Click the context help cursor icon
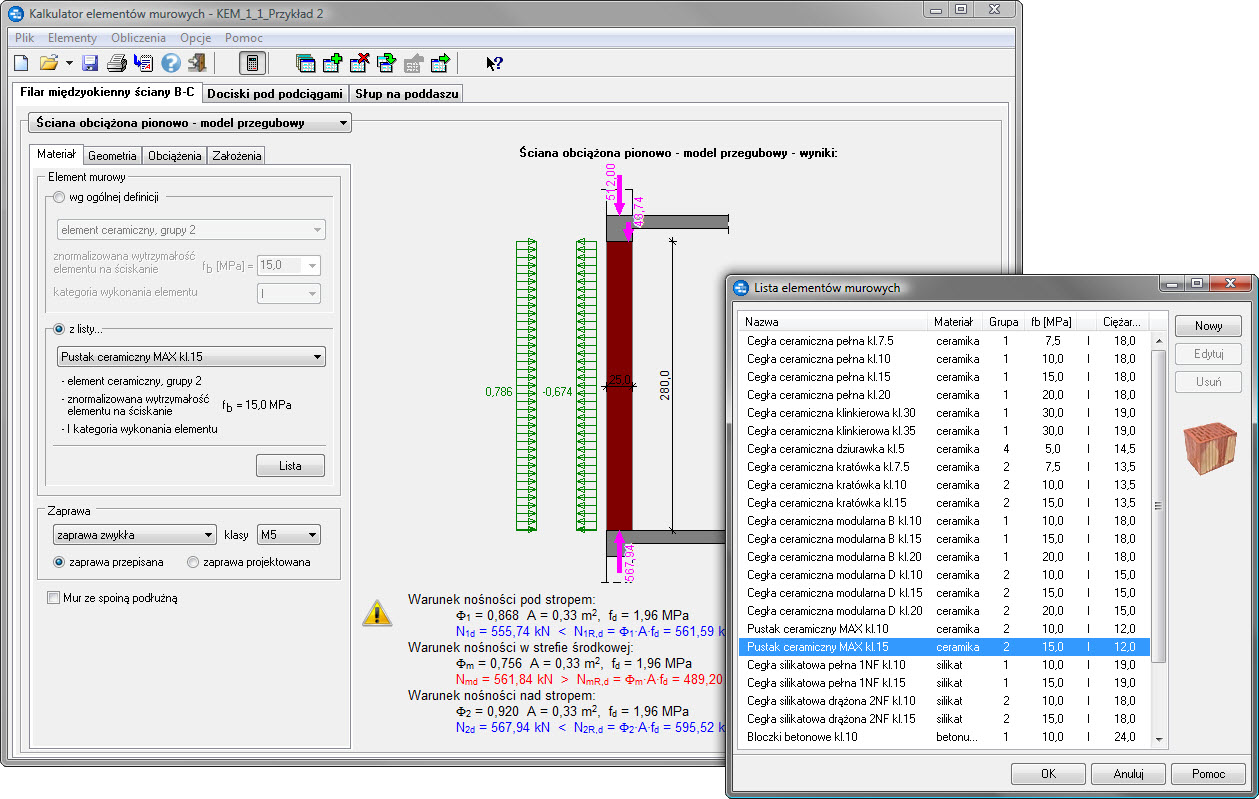 pos(494,63)
